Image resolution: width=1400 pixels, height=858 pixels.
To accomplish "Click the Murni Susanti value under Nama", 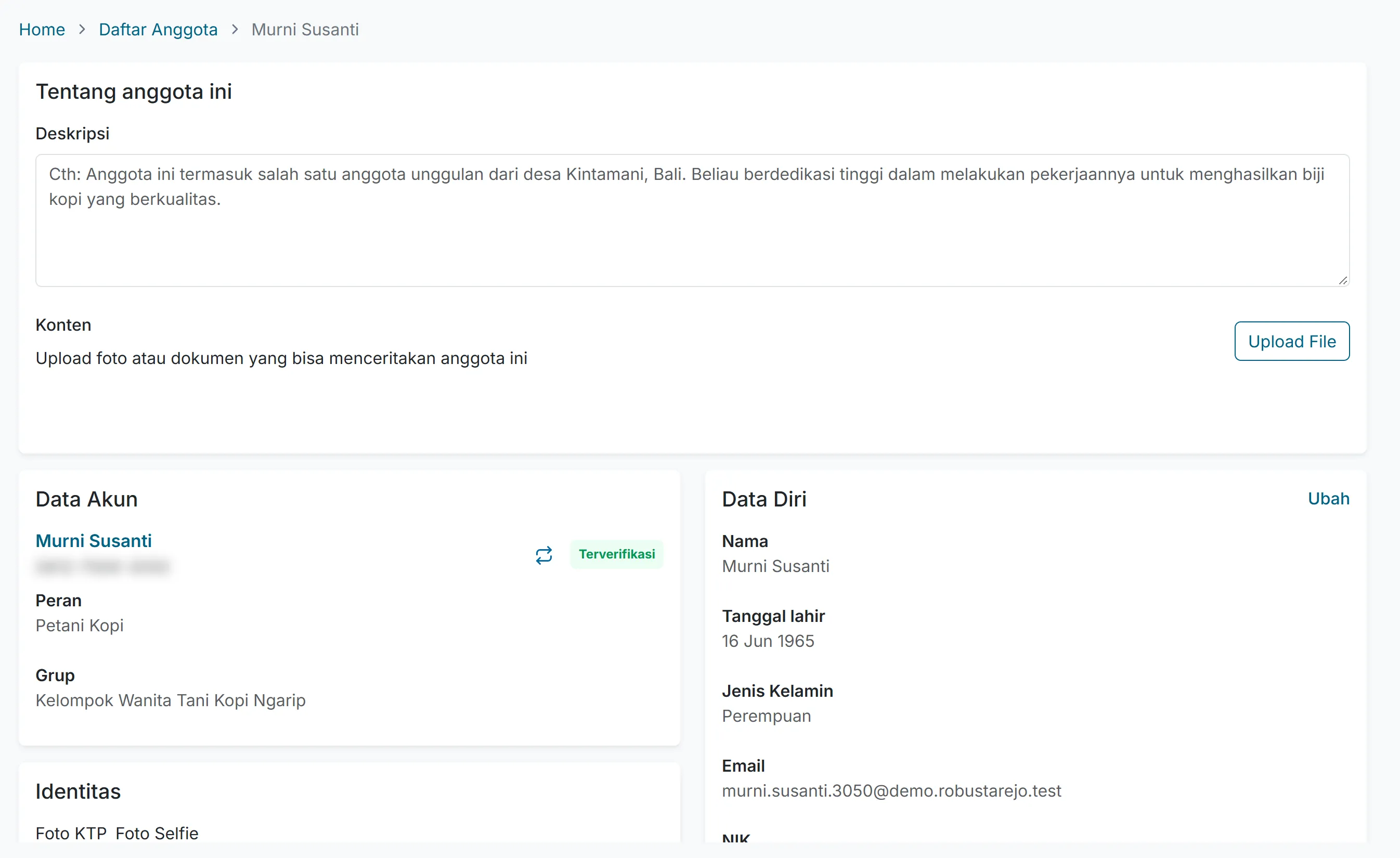I will pos(775,566).
